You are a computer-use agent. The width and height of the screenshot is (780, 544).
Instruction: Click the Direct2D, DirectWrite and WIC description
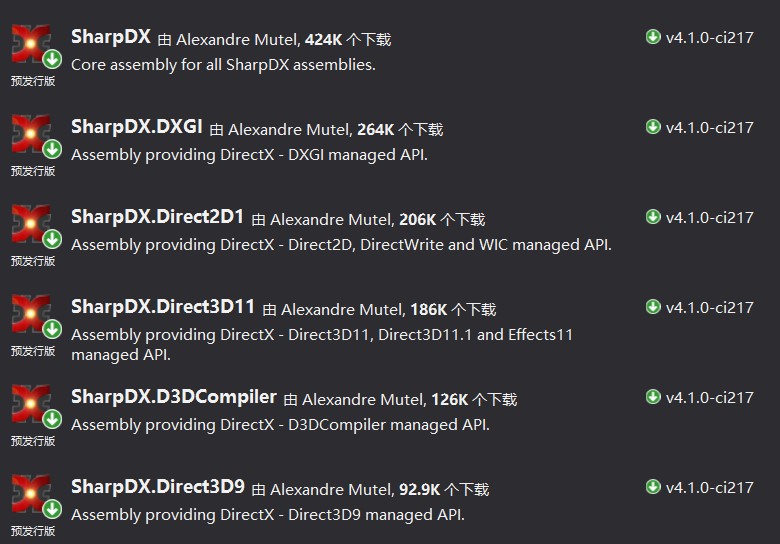[x=341, y=245]
